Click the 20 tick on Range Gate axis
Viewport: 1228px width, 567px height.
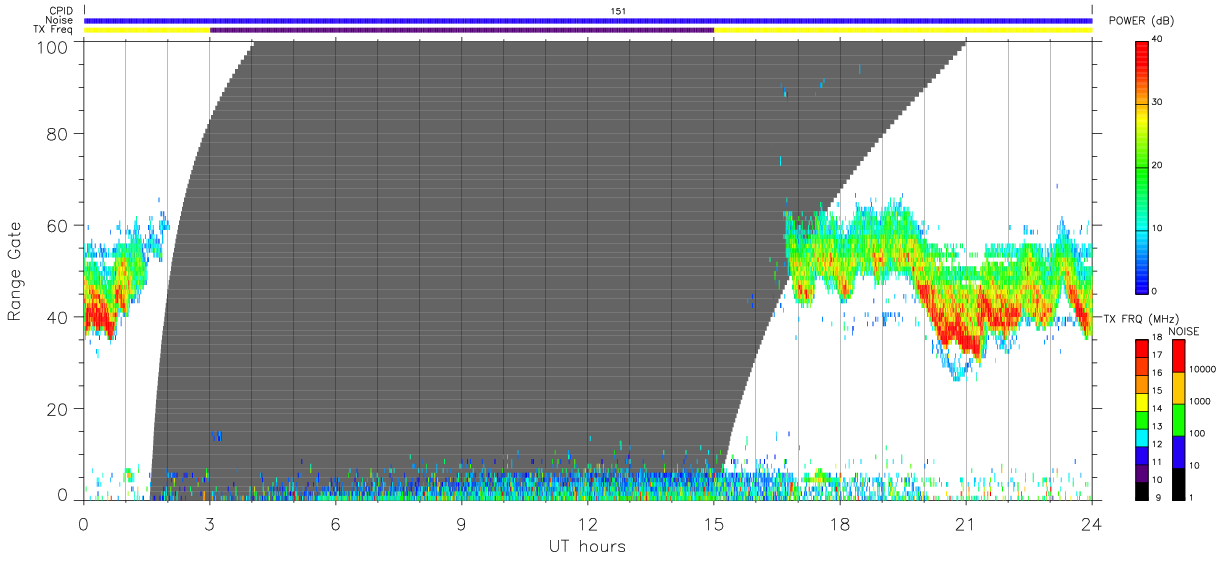(x=58, y=409)
